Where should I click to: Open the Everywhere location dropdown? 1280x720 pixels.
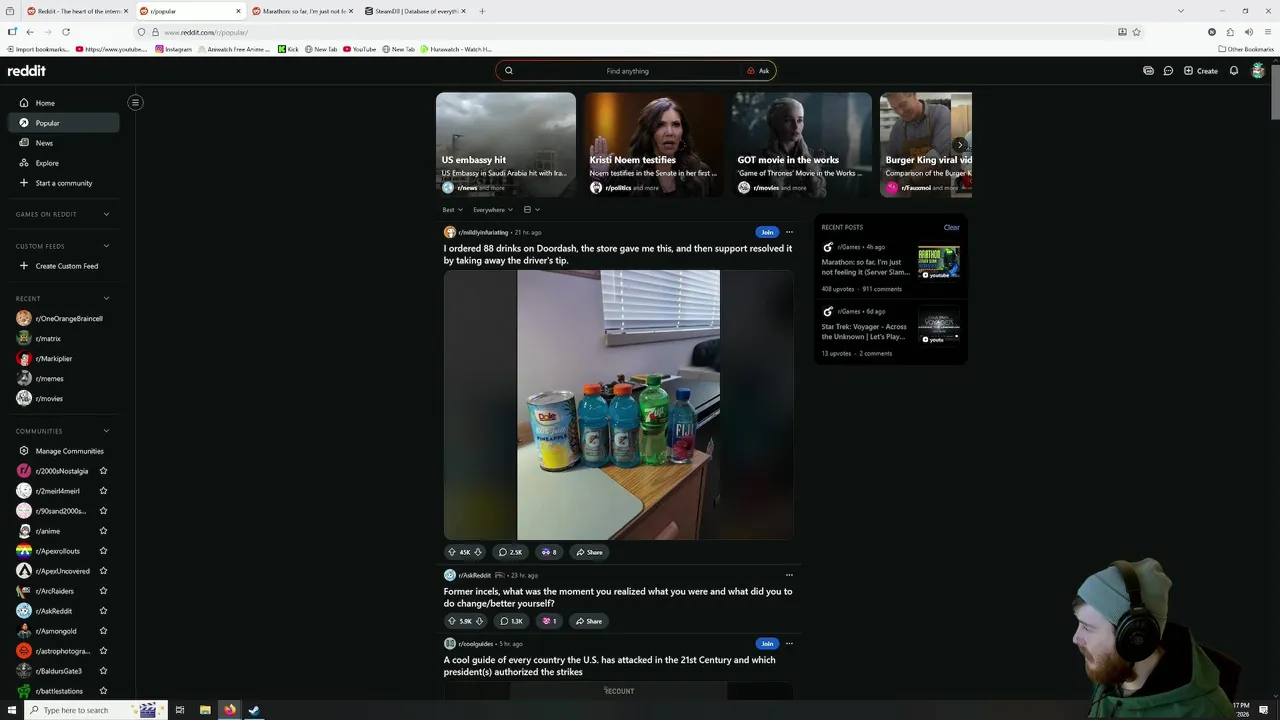[x=493, y=210]
